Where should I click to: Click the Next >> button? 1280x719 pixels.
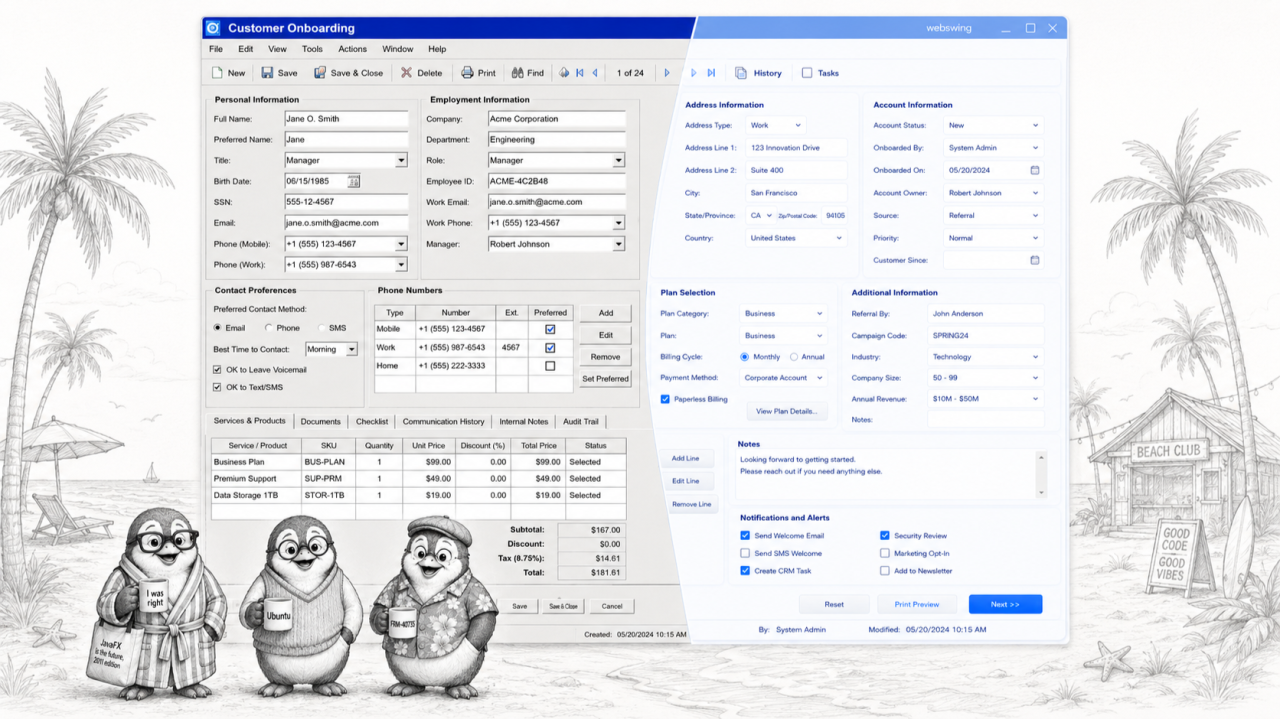click(1005, 604)
